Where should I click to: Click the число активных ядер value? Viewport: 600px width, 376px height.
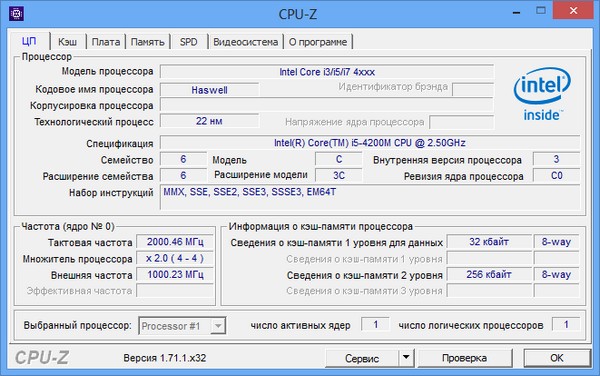click(375, 325)
